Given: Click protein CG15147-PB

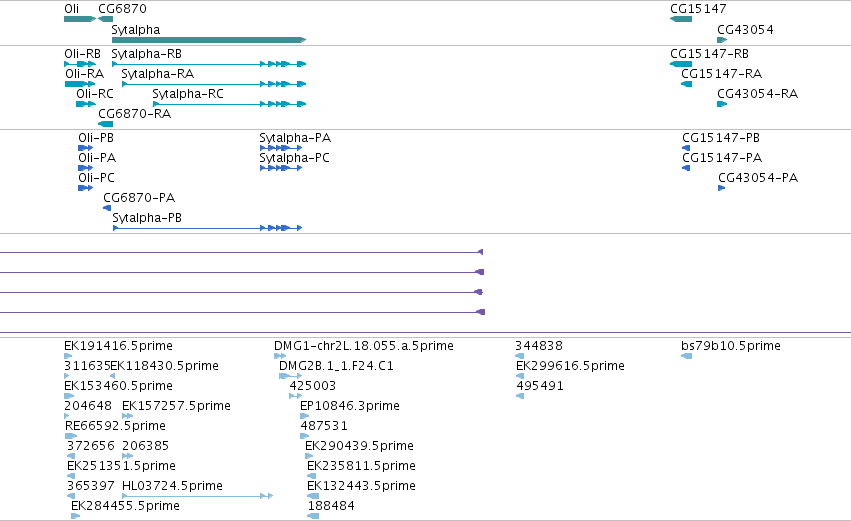Looking at the screenshot, I should coord(686,148).
